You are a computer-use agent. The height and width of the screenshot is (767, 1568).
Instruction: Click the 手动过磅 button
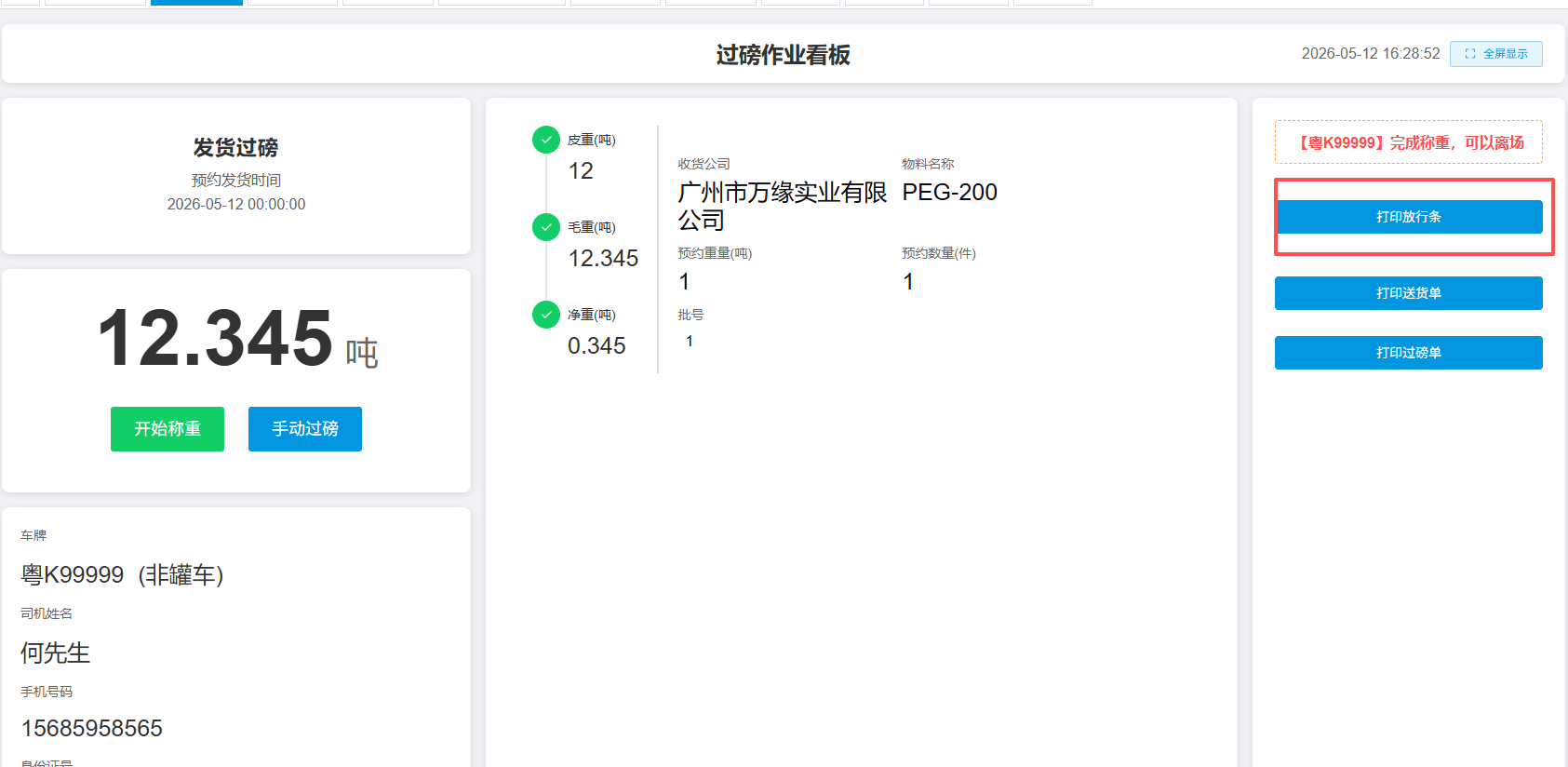[305, 429]
